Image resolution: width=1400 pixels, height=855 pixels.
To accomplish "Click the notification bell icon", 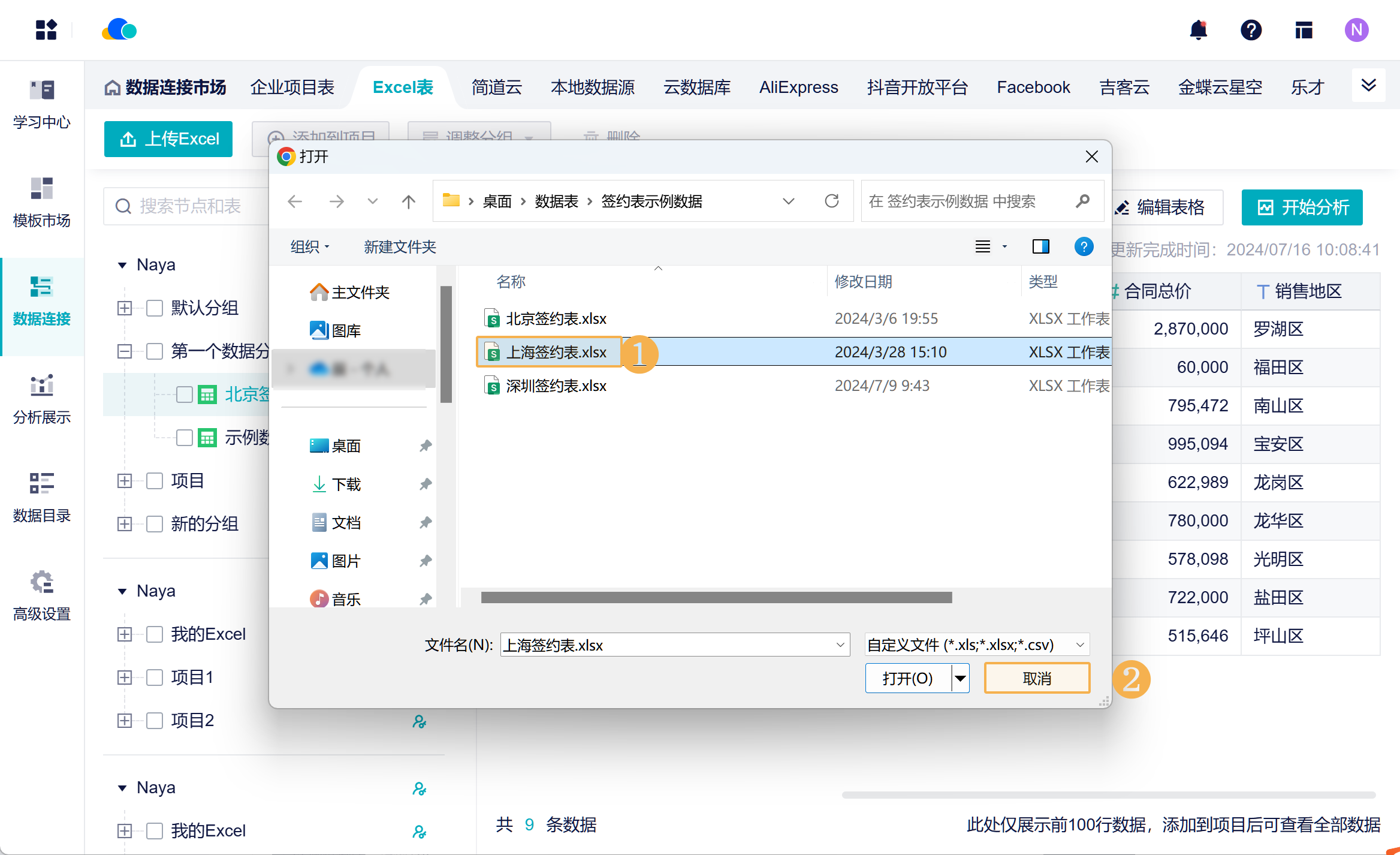I will [x=1198, y=30].
